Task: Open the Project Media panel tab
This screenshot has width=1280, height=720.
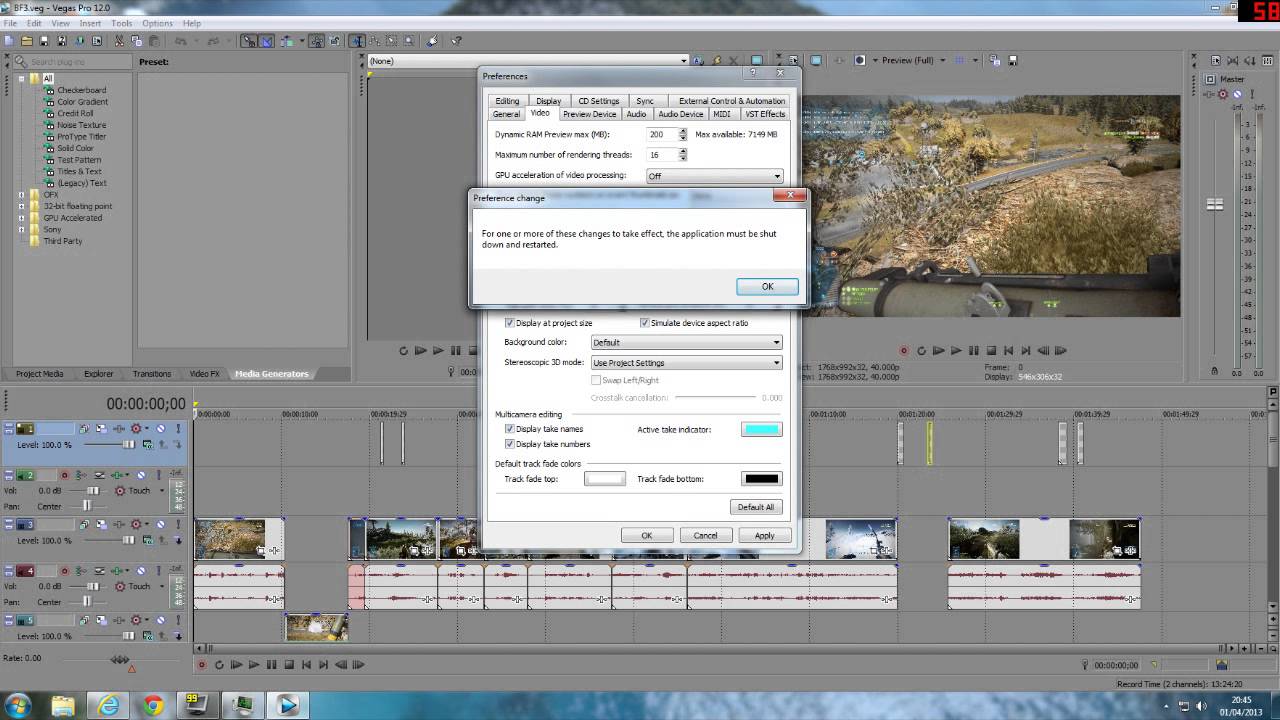Action: point(39,374)
